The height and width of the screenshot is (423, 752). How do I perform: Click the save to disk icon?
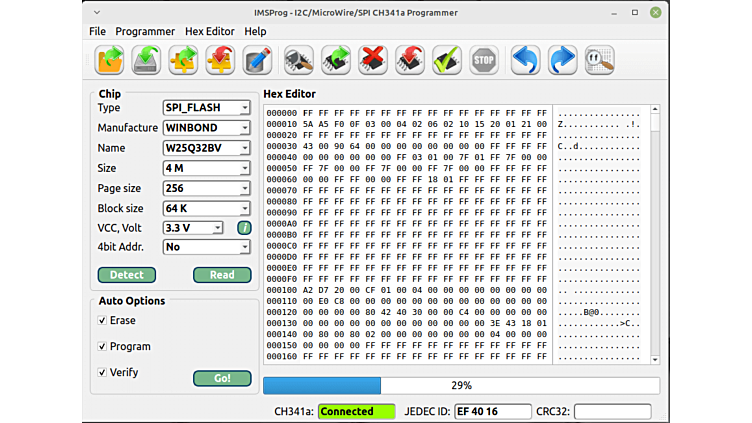click(146, 60)
